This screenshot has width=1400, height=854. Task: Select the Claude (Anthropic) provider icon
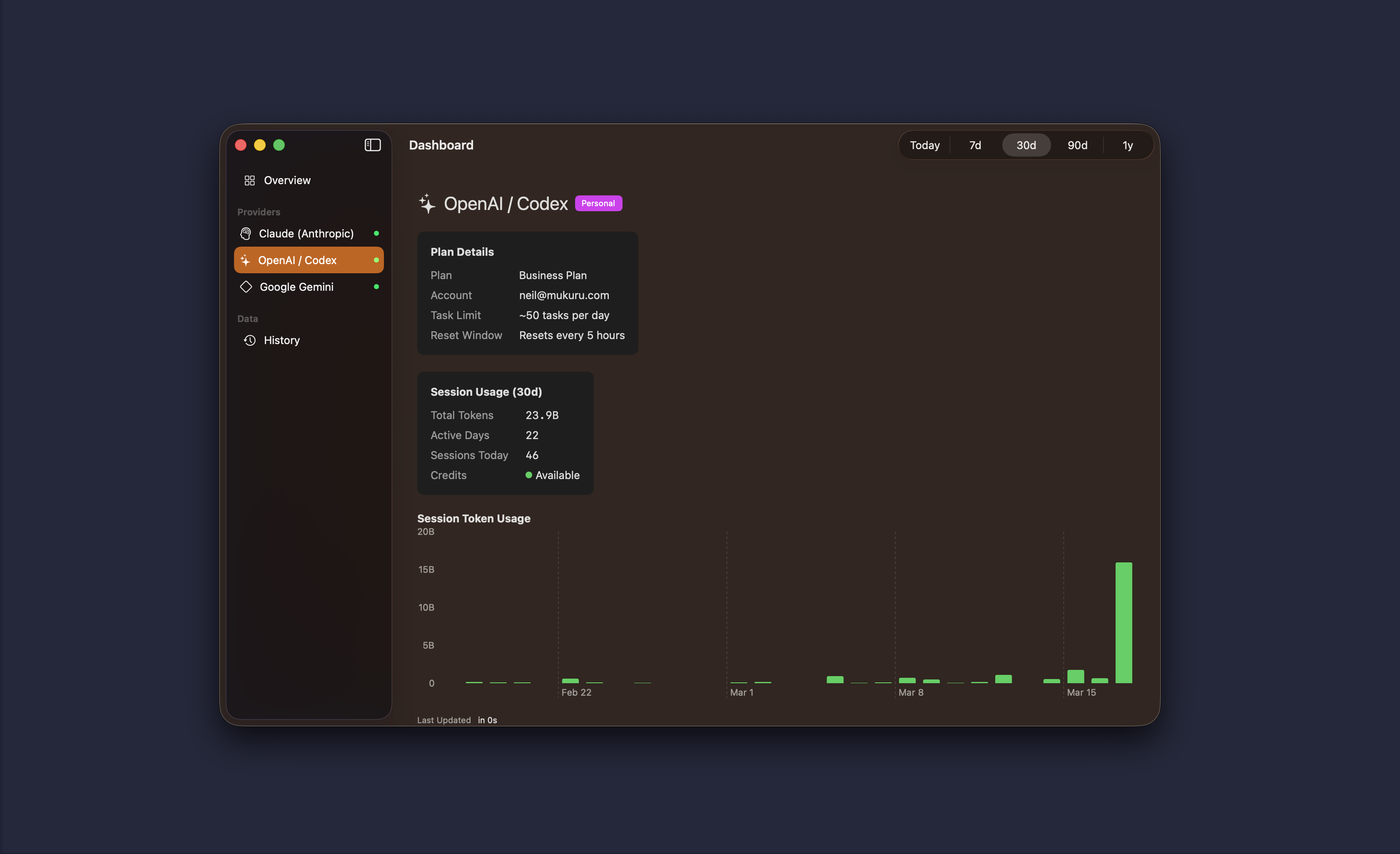point(246,233)
